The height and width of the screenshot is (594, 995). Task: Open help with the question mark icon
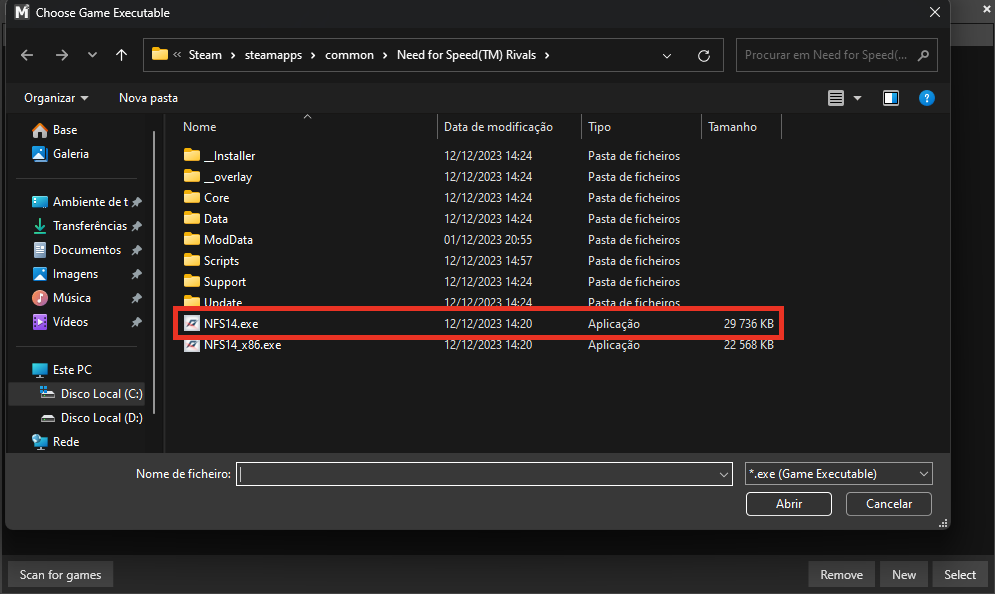926,98
